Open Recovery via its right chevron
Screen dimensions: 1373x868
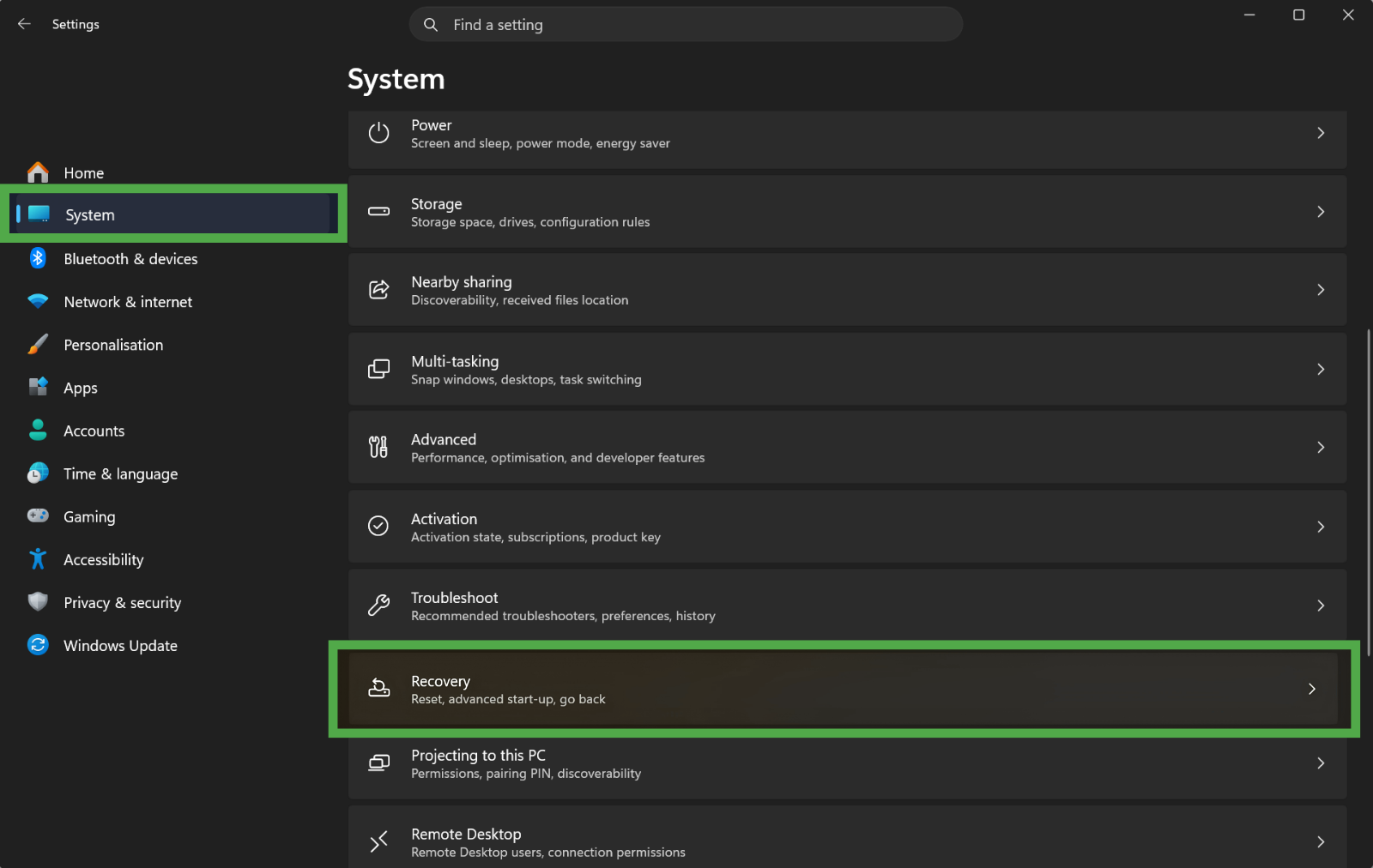[x=1311, y=689]
